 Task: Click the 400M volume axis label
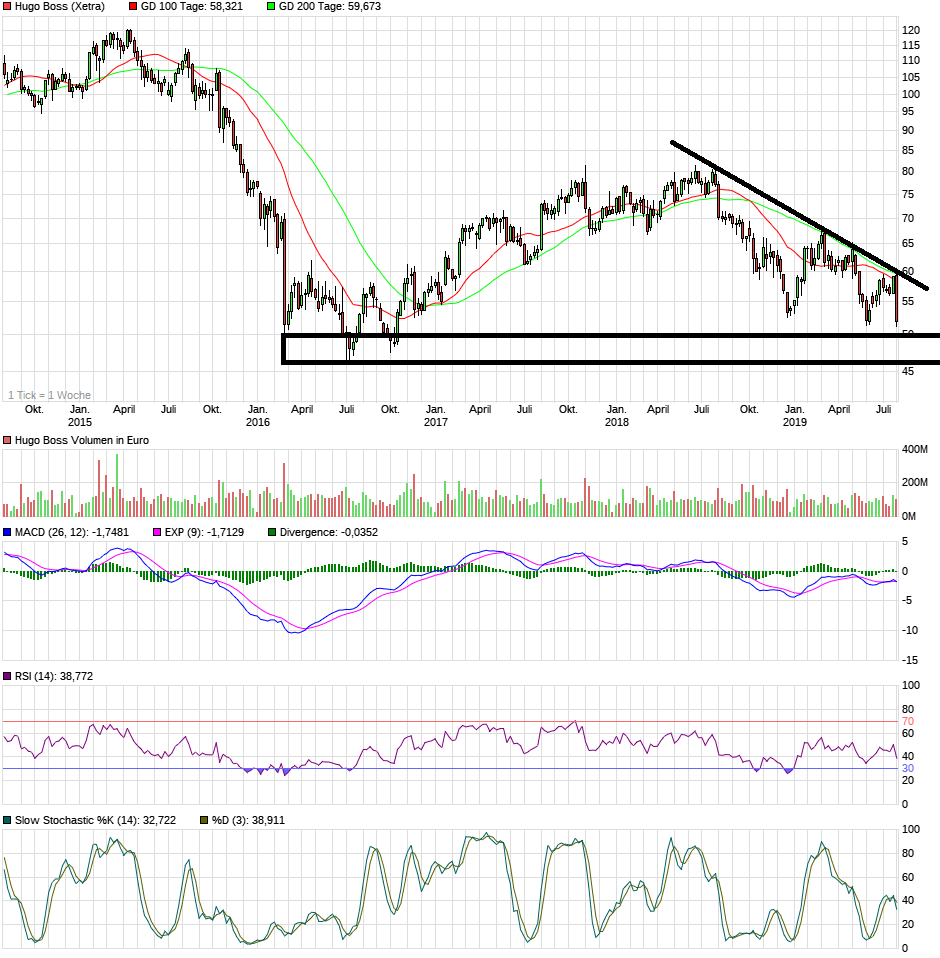tap(915, 450)
